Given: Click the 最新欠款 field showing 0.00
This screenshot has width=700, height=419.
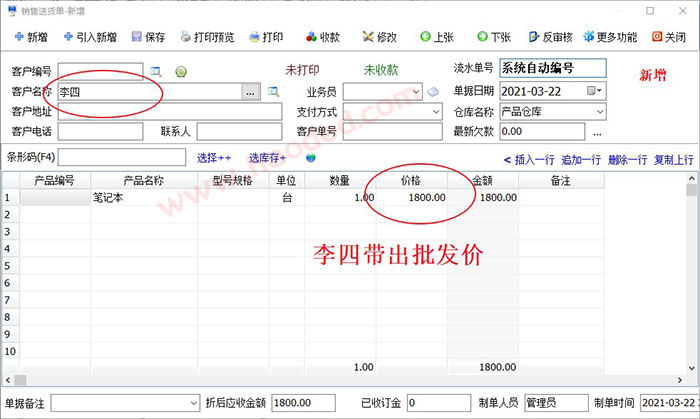Looking at the screenshot, I should coord(542,132).
